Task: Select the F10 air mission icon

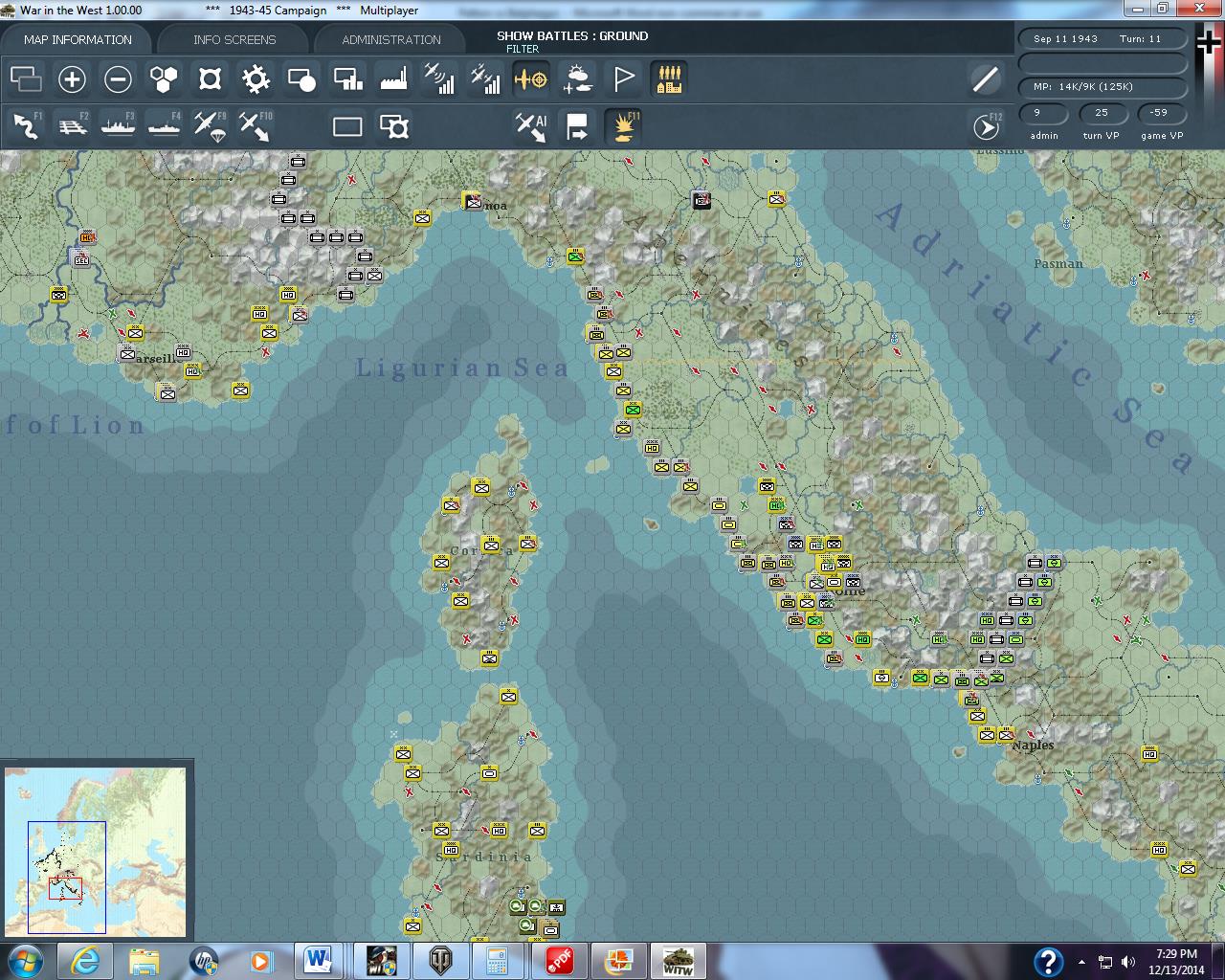Action: [x=256, y=126]
